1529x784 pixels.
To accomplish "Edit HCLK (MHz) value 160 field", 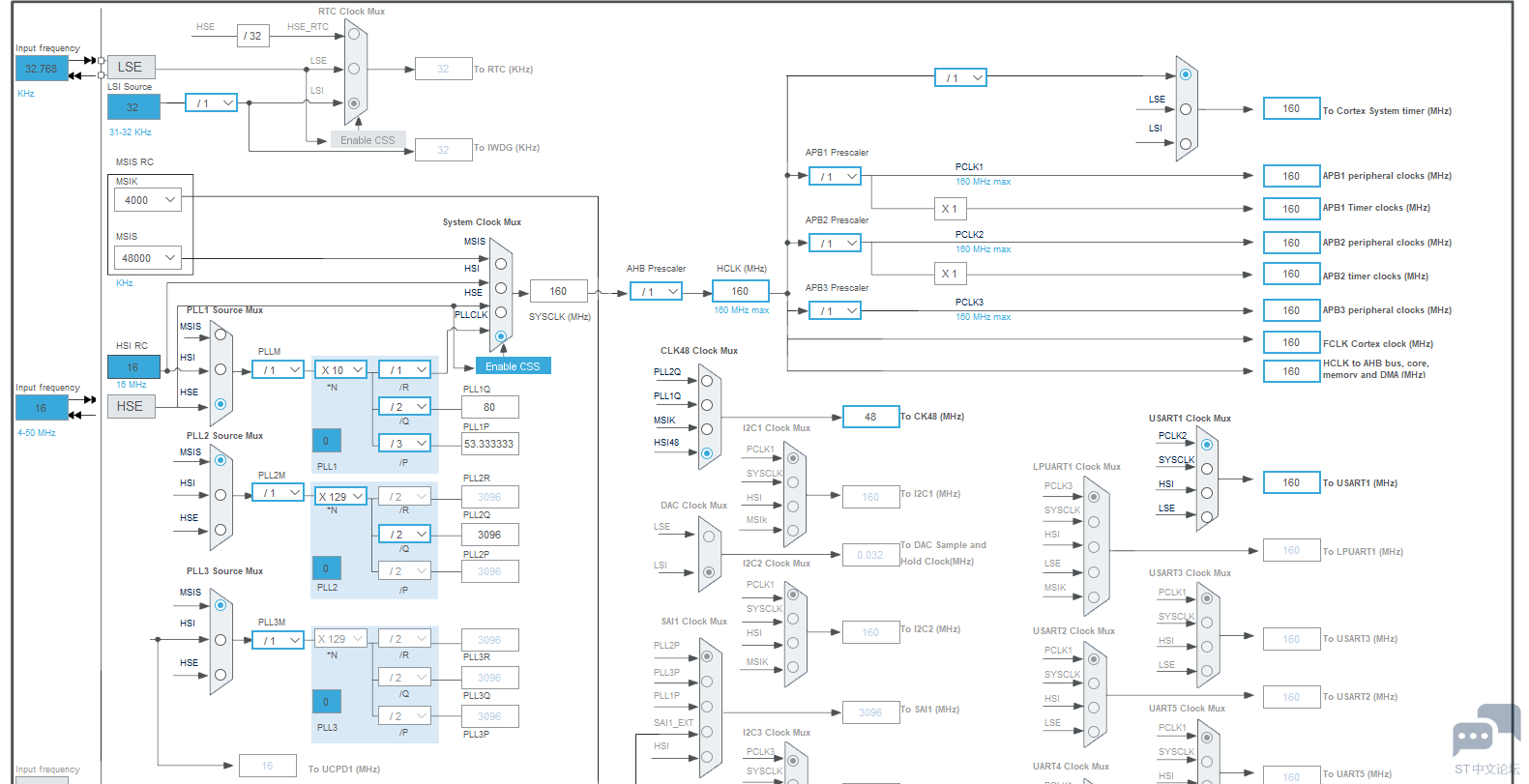I will 740,291.
